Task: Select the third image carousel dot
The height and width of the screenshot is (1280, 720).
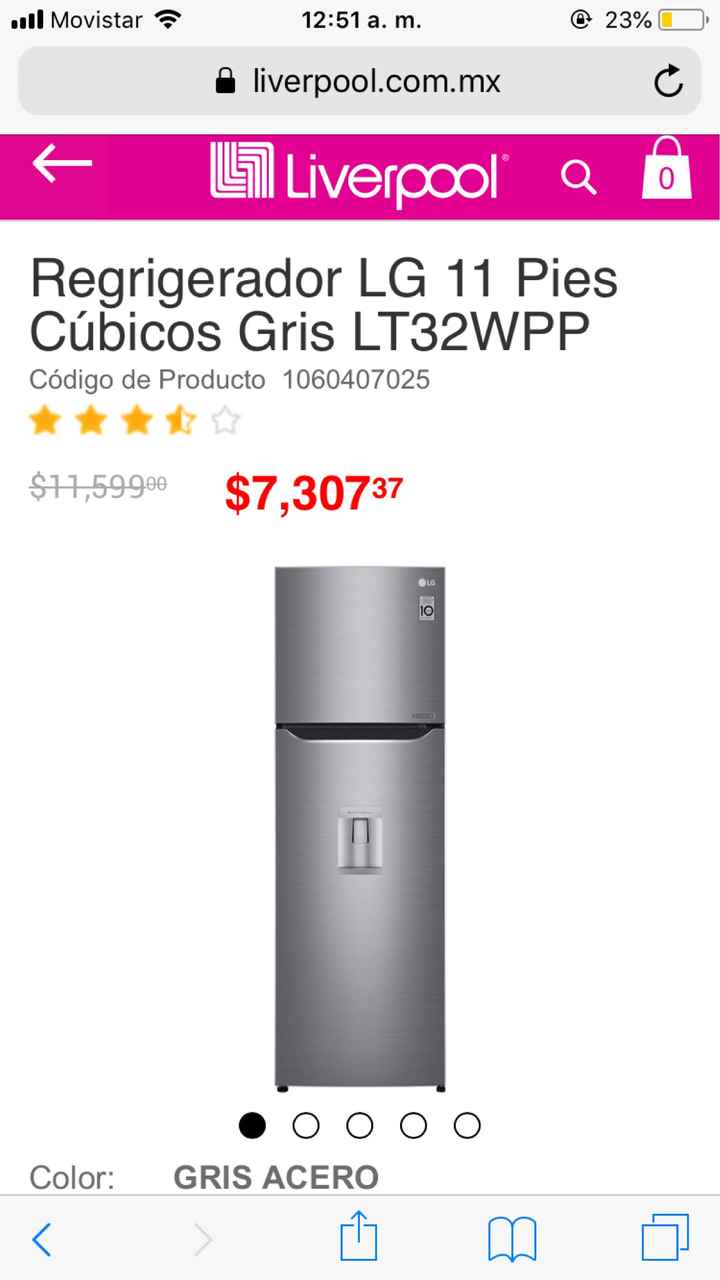Action: click(x=360, y=1125)
